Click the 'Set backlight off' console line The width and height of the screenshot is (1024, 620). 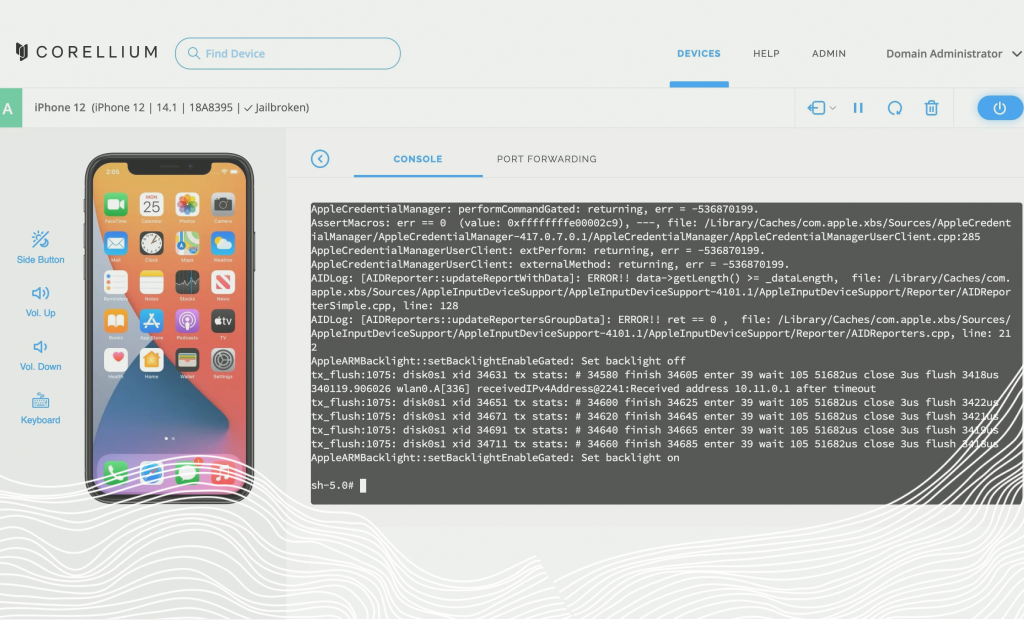pyautogui.click(x=498, y=361)
